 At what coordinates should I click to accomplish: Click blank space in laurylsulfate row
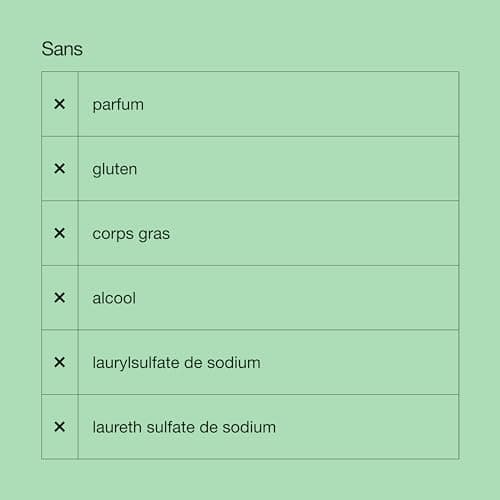pos(360,362)
